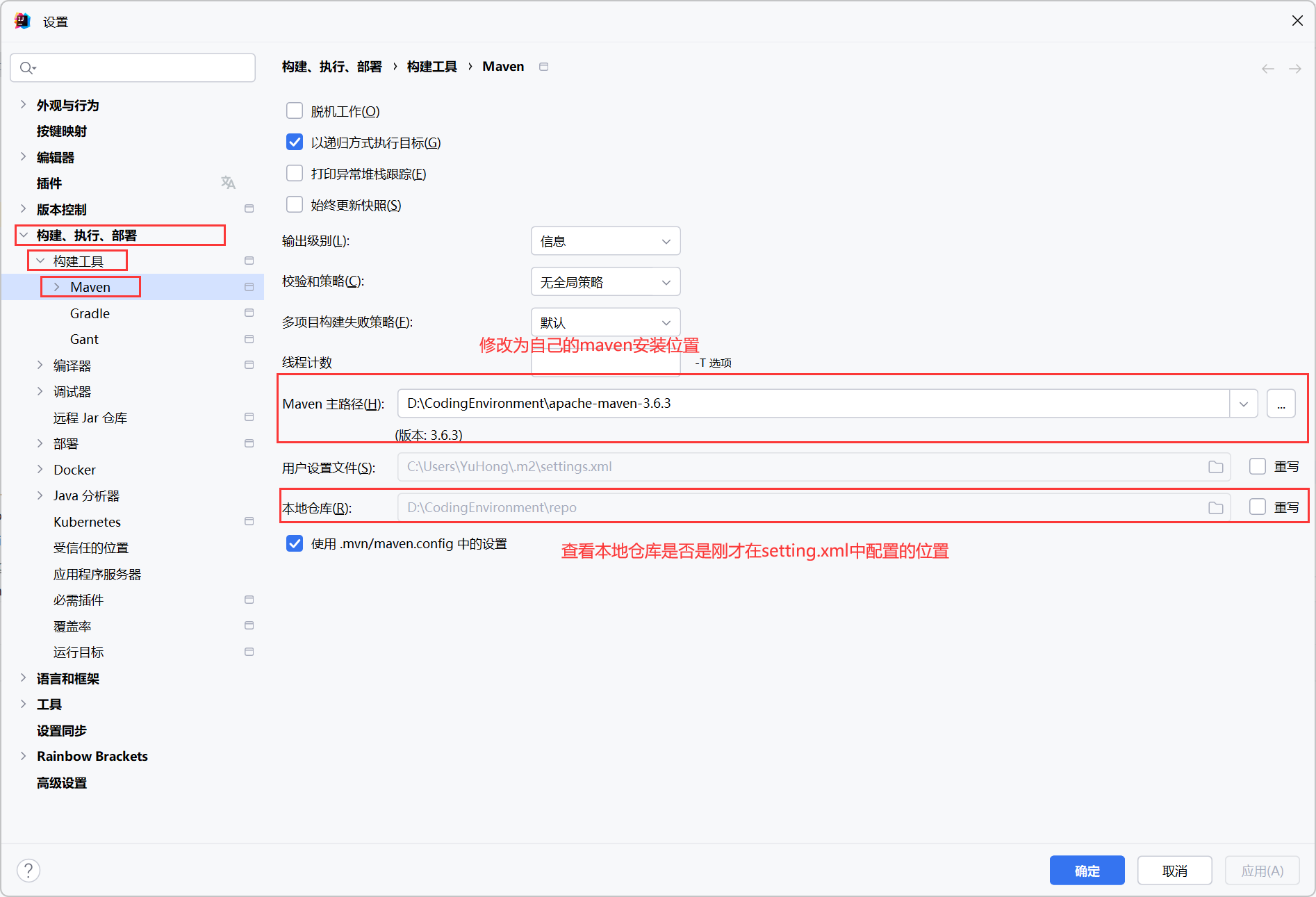
Task: Expand the Docker tree node
Action: tap(40, 469)
